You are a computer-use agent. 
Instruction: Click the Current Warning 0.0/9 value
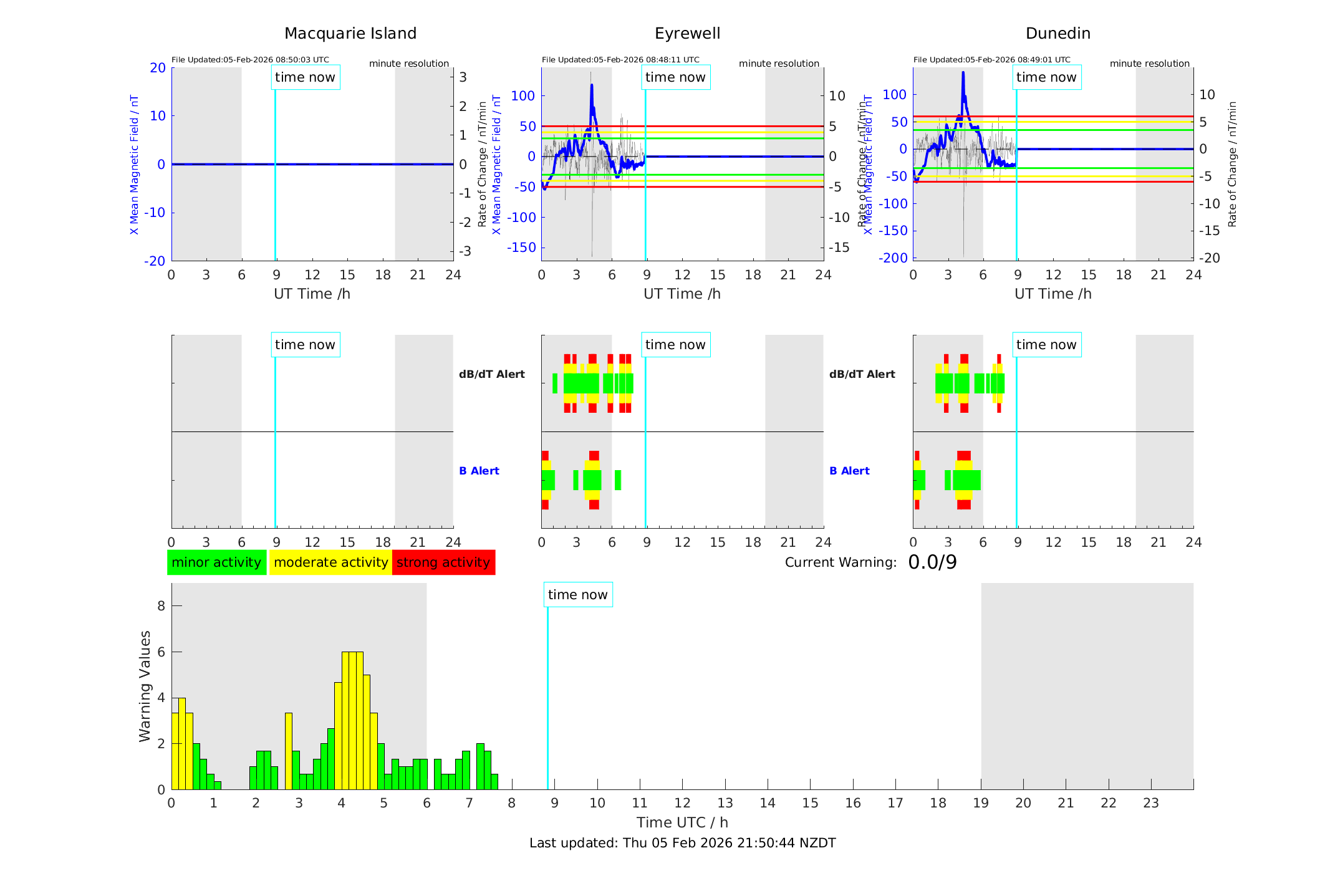coord(932,562)
